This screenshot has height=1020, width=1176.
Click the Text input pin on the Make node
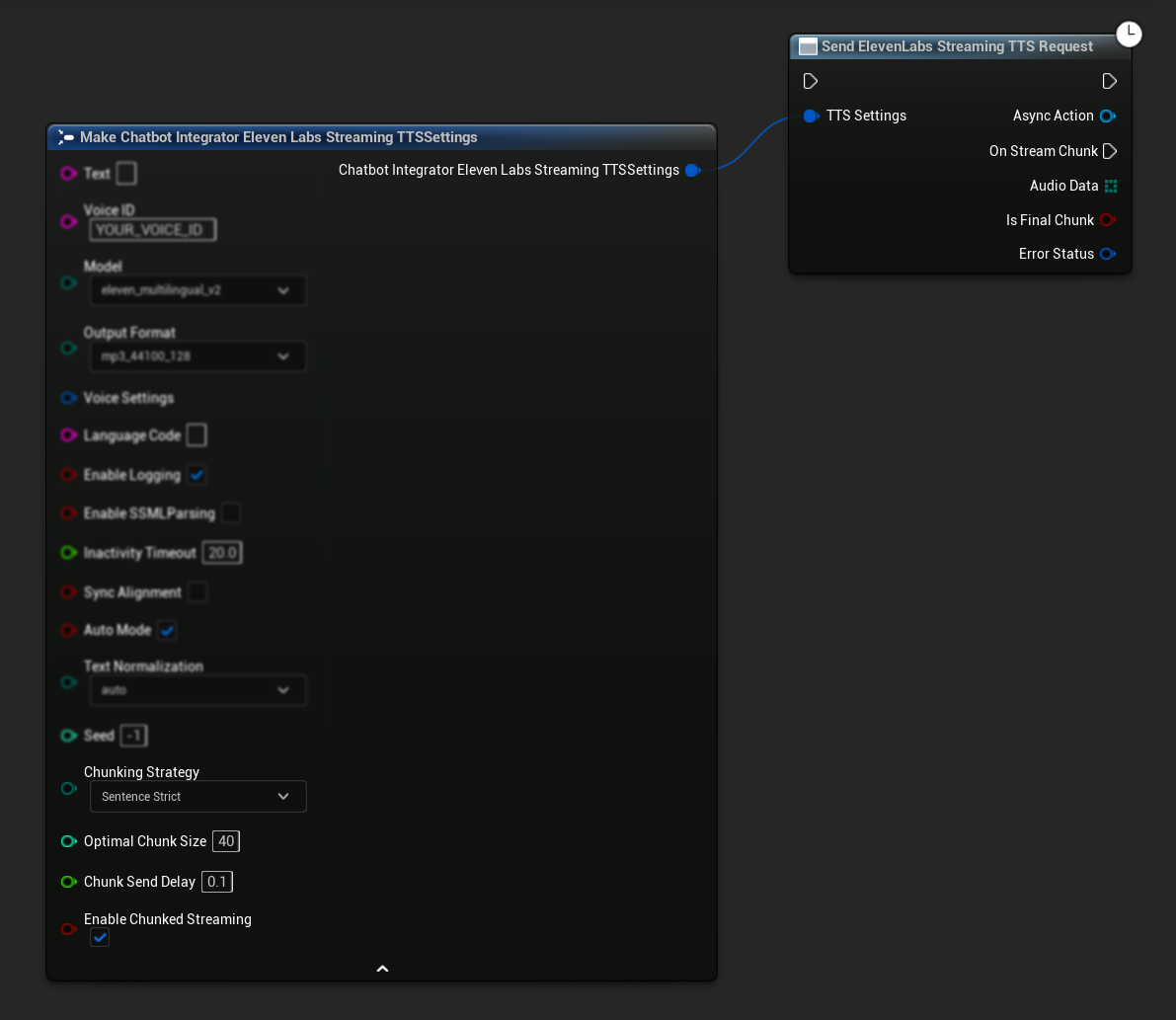click(68, 173)
